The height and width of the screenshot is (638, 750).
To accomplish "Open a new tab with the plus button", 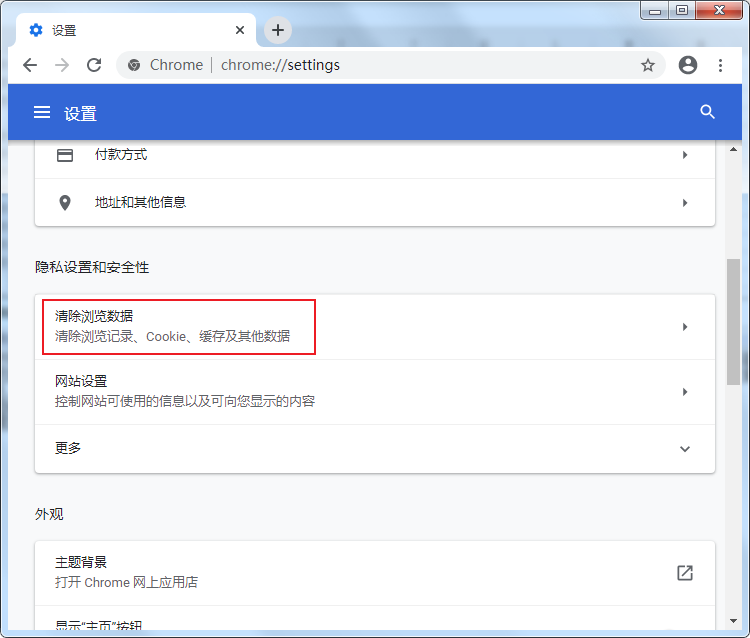I will [278, 30].
